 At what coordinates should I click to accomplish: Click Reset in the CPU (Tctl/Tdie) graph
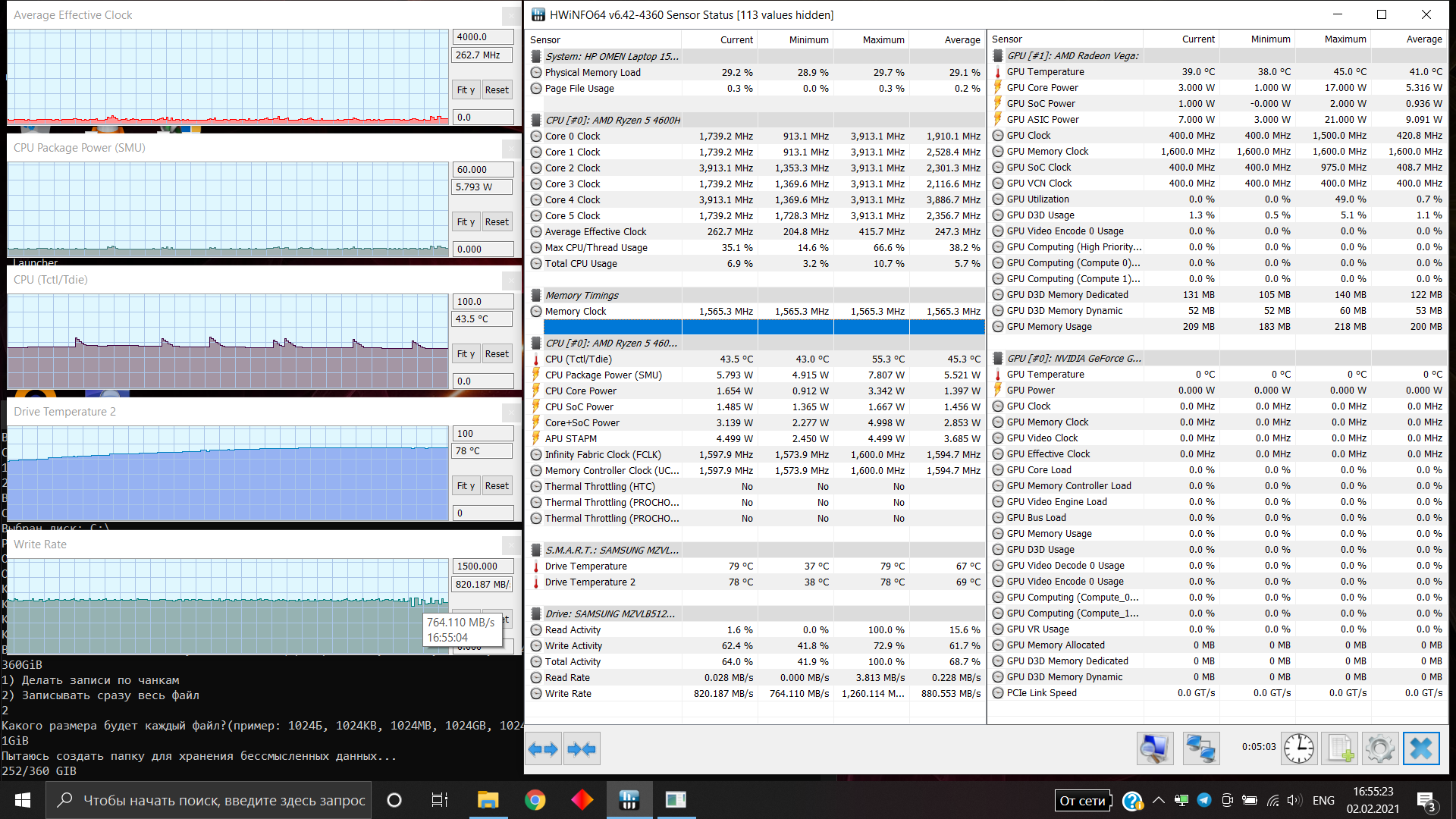[497, 354]
